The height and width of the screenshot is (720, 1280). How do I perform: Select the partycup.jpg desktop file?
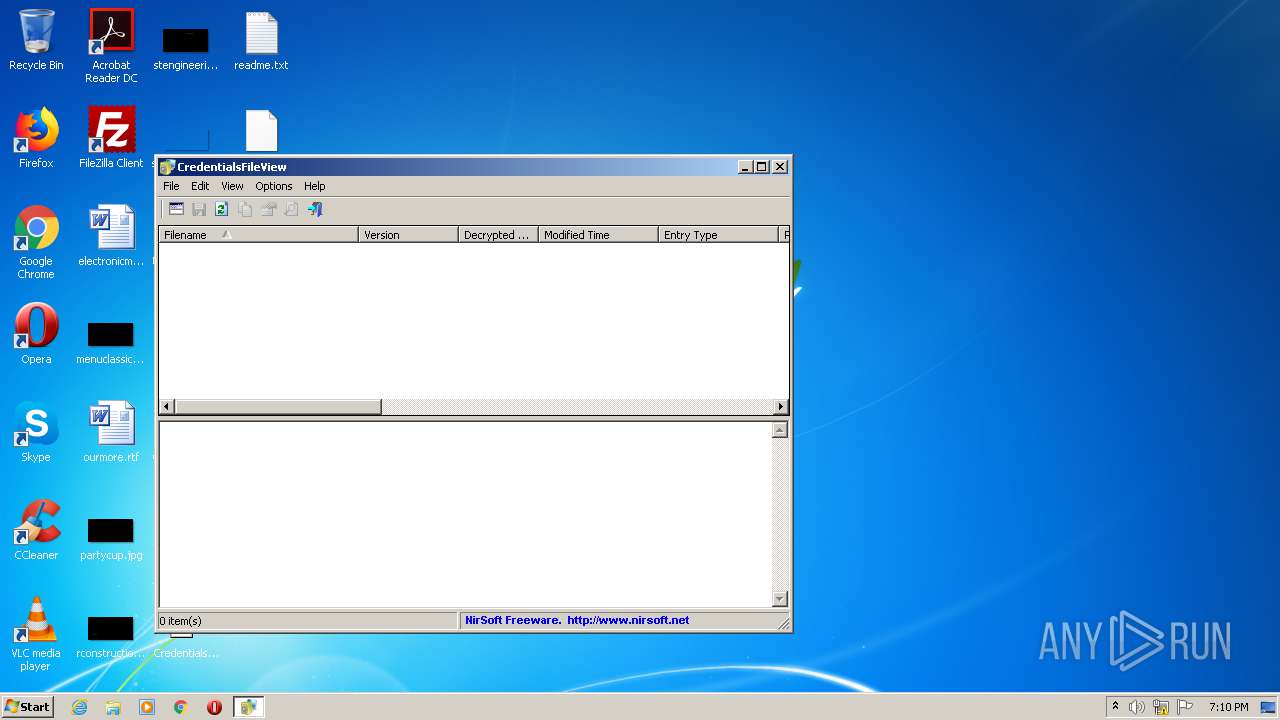pos(111,538)
